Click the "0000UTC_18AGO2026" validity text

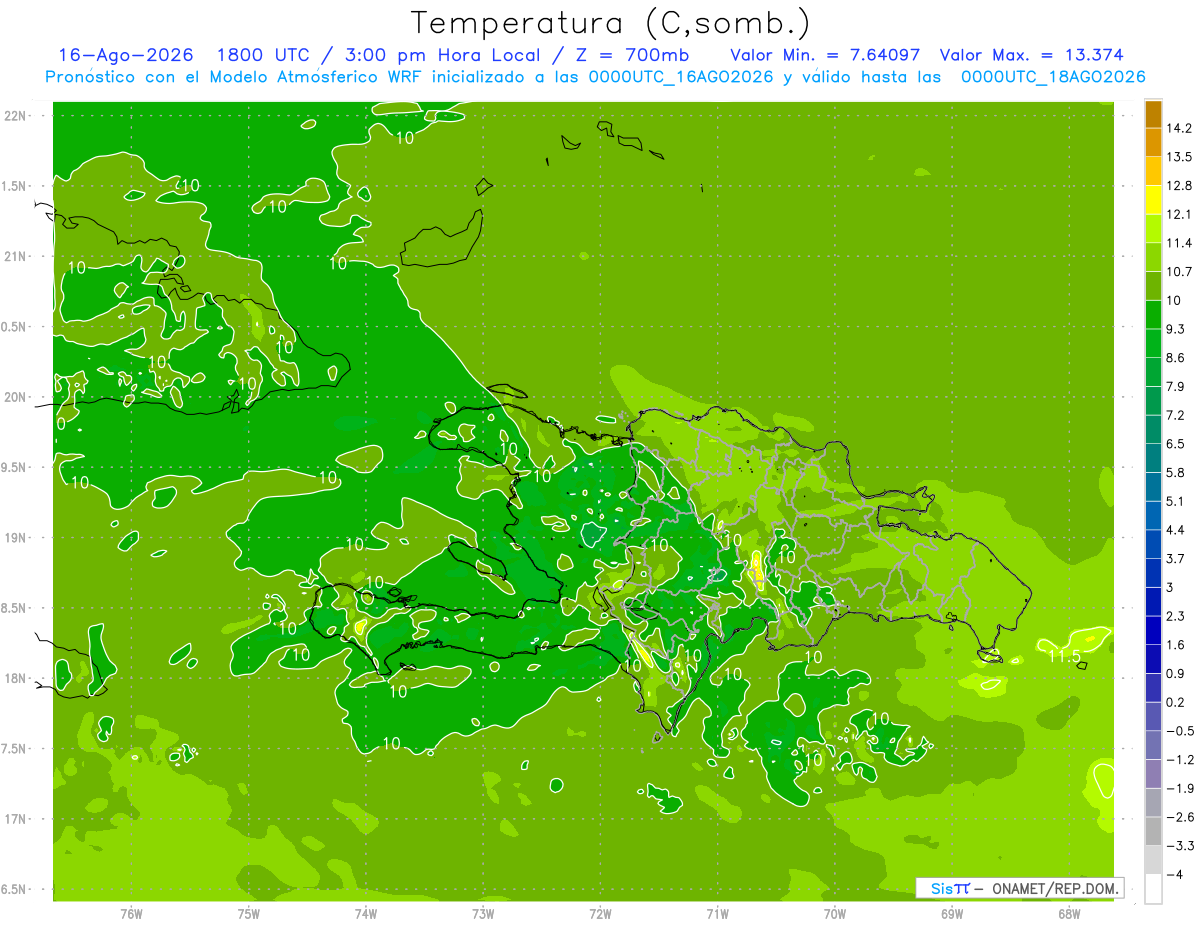click(1053, 77)
